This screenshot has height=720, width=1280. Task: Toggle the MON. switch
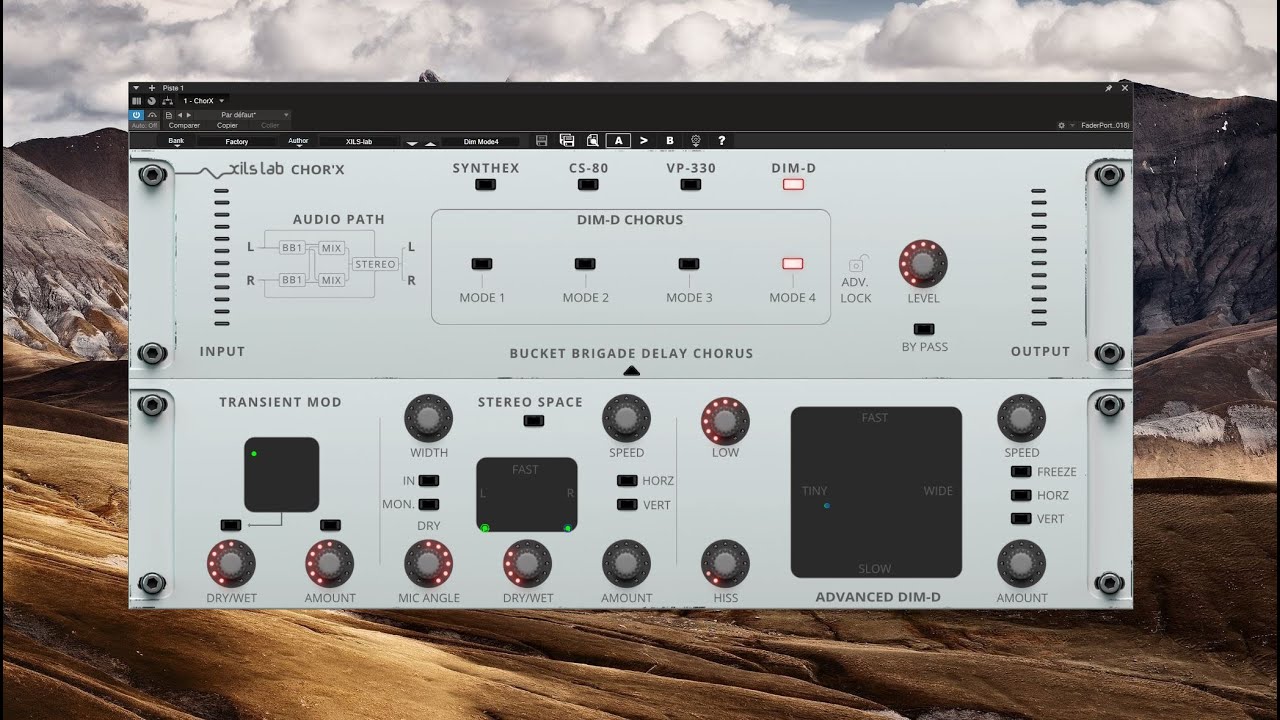click(429, 505)
